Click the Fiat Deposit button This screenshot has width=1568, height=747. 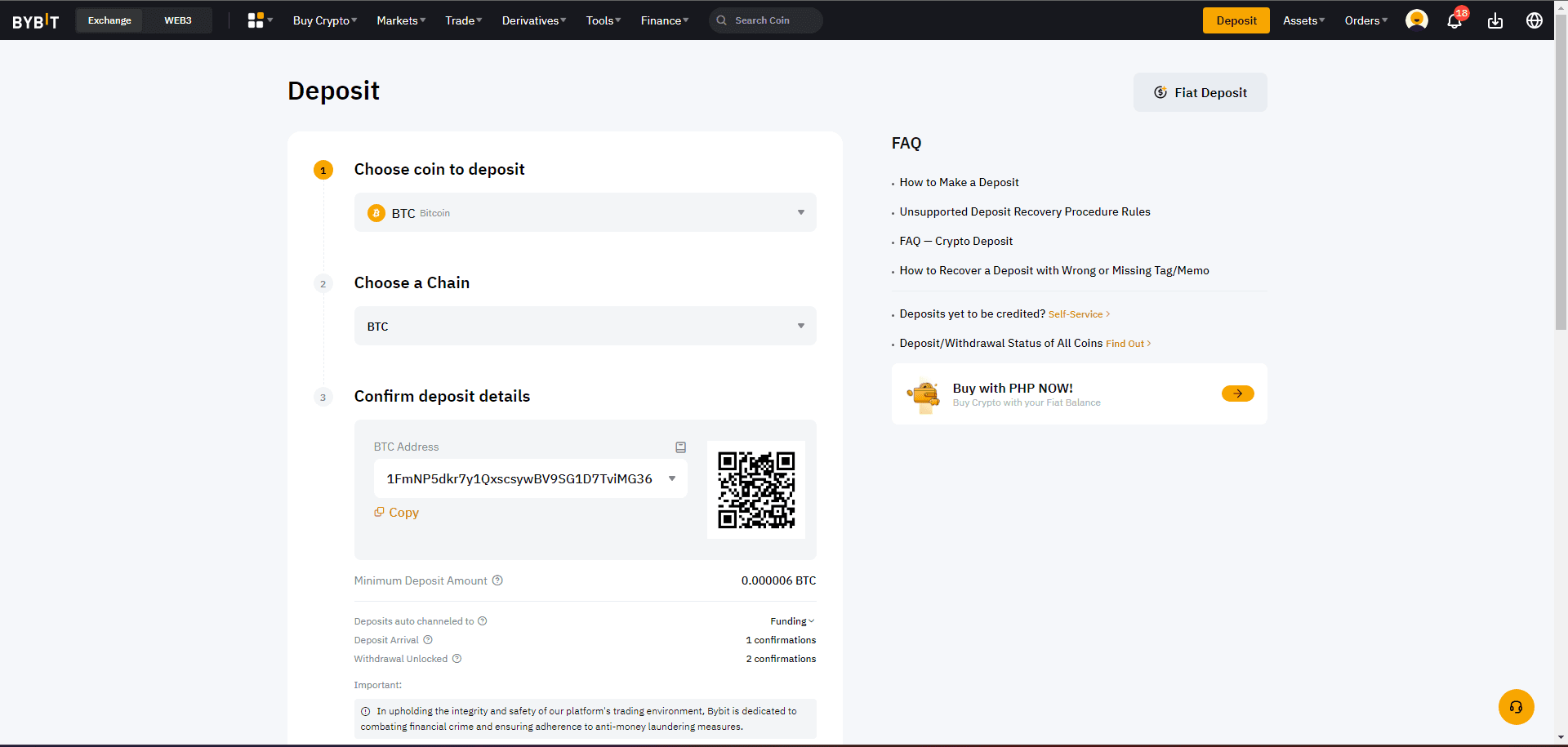pyautogui.click(x=1200, y=92)
